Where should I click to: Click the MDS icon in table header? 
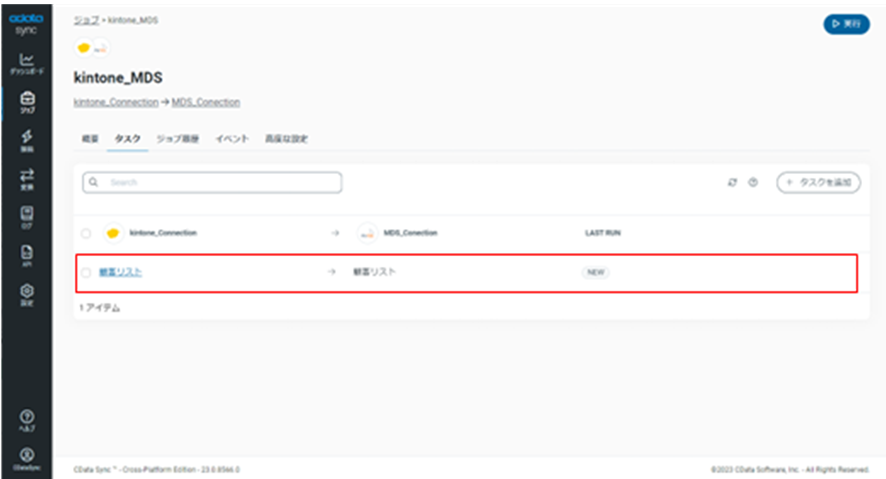(x=367, y=233)
